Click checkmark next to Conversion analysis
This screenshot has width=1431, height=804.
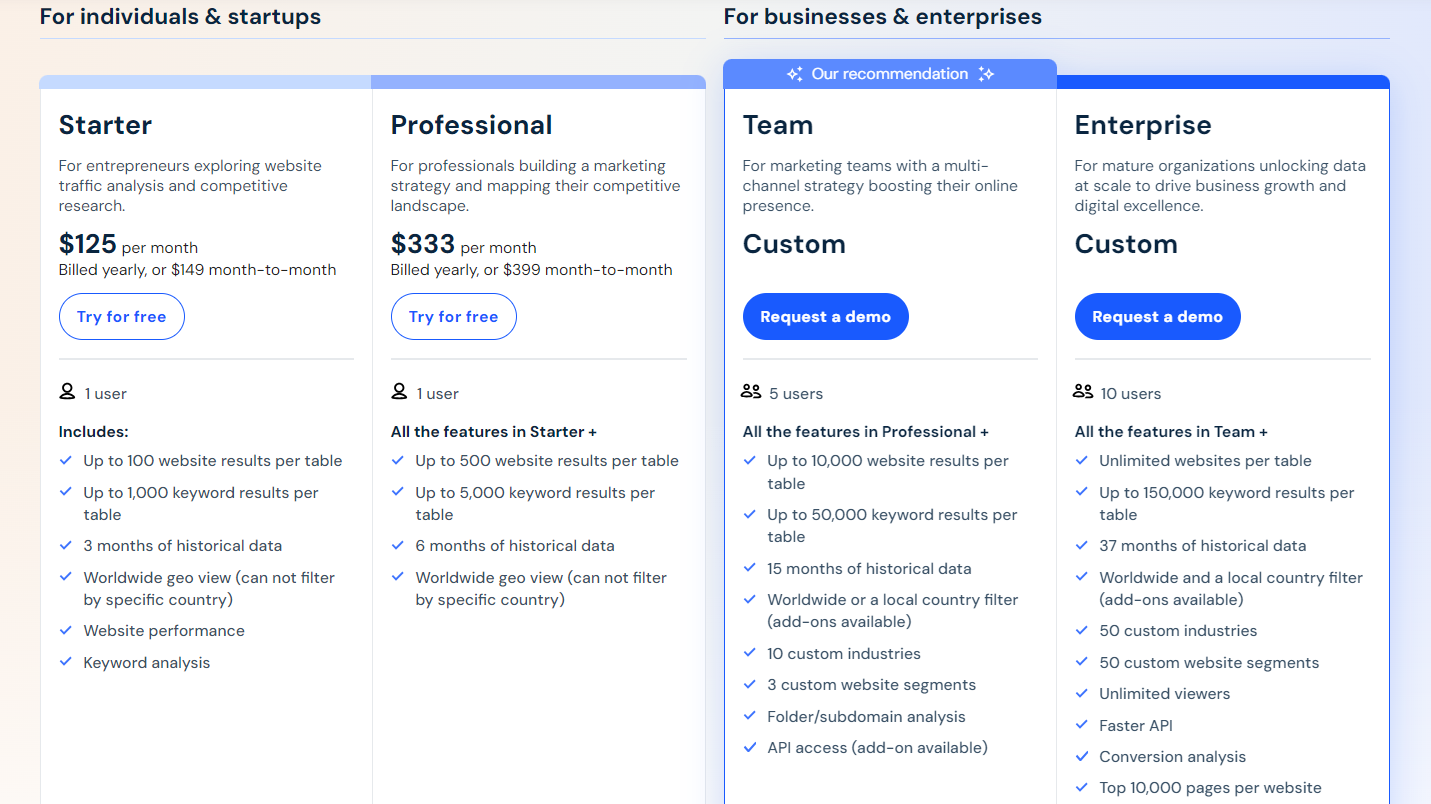1081,756
